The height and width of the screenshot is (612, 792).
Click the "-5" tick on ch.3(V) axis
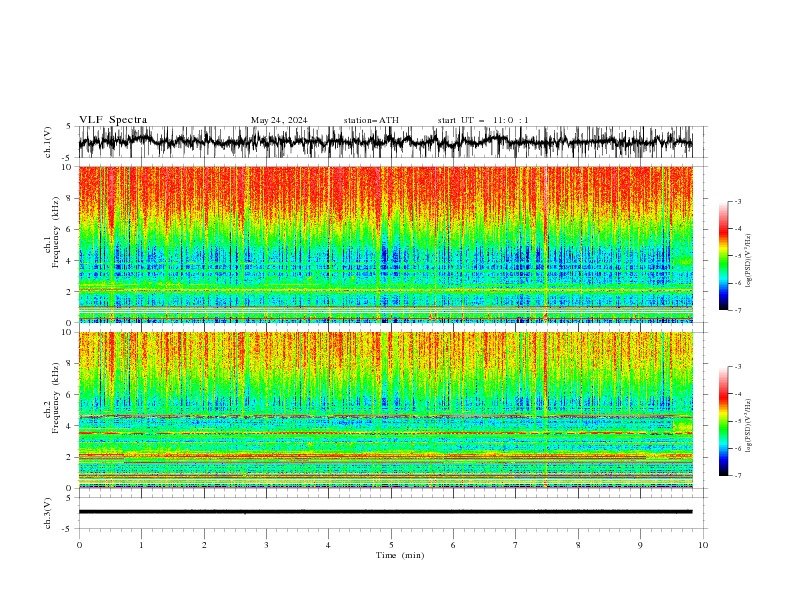pyautogui.click(x=68, y=529)
